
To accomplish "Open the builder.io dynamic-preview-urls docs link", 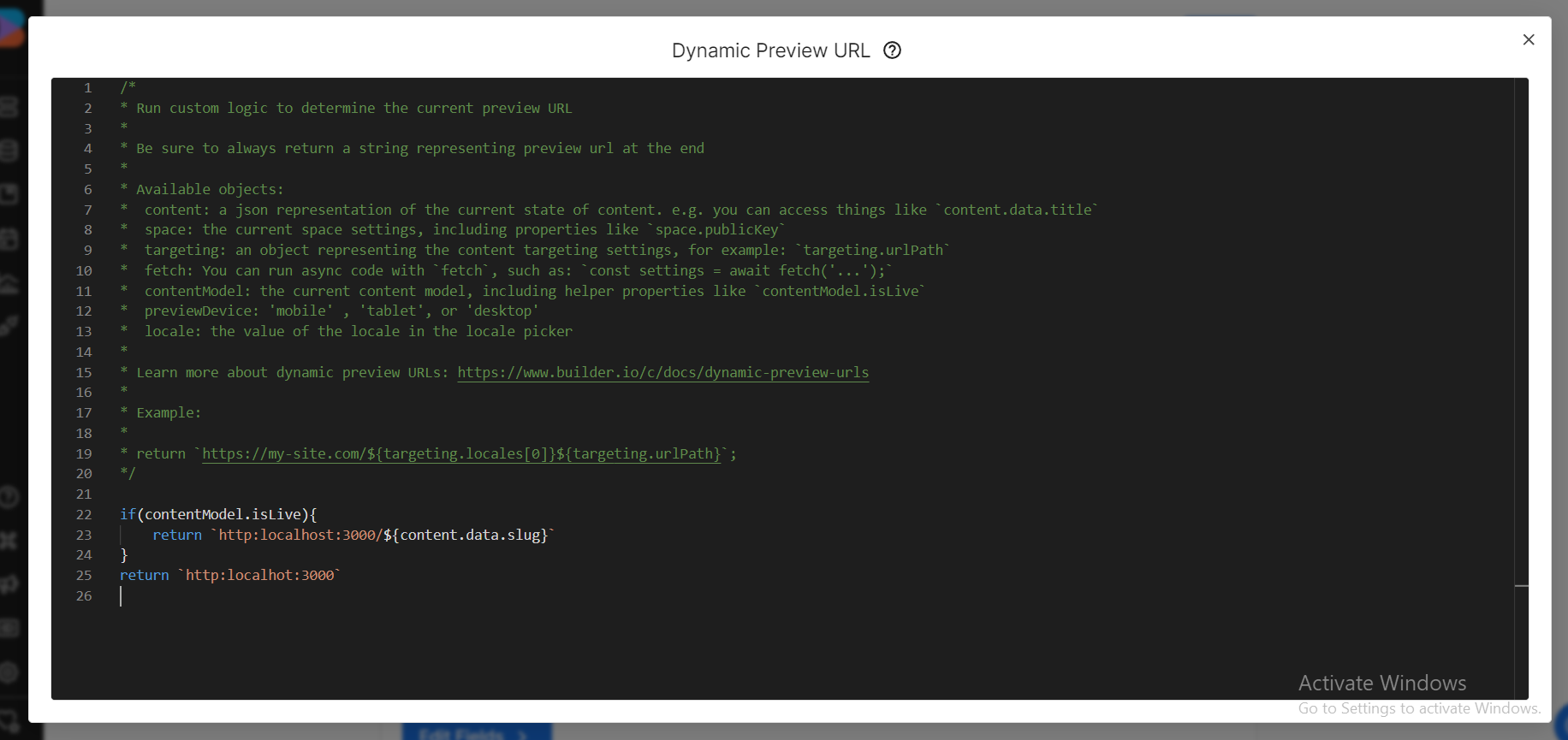I will click(662, 372).
